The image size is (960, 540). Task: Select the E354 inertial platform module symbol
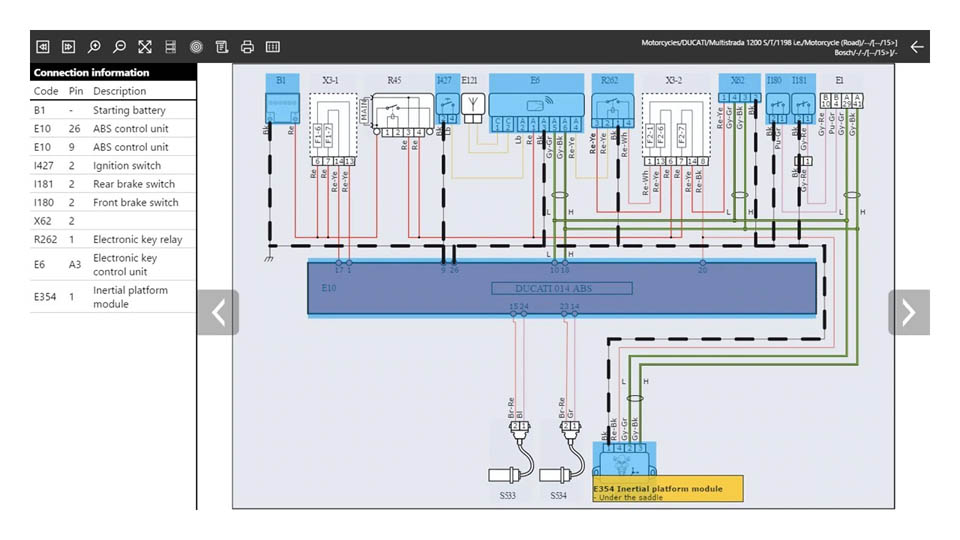pos(624,459)
